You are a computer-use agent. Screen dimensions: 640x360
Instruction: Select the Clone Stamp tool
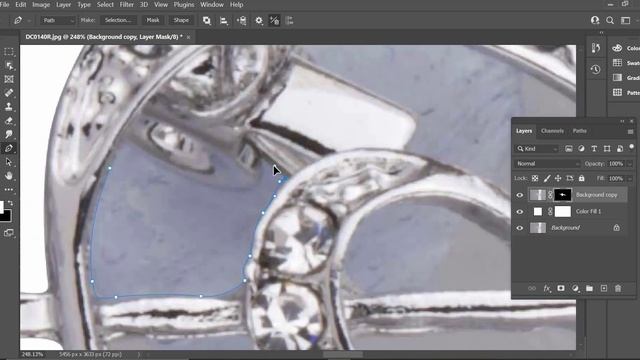coord(9,107)
